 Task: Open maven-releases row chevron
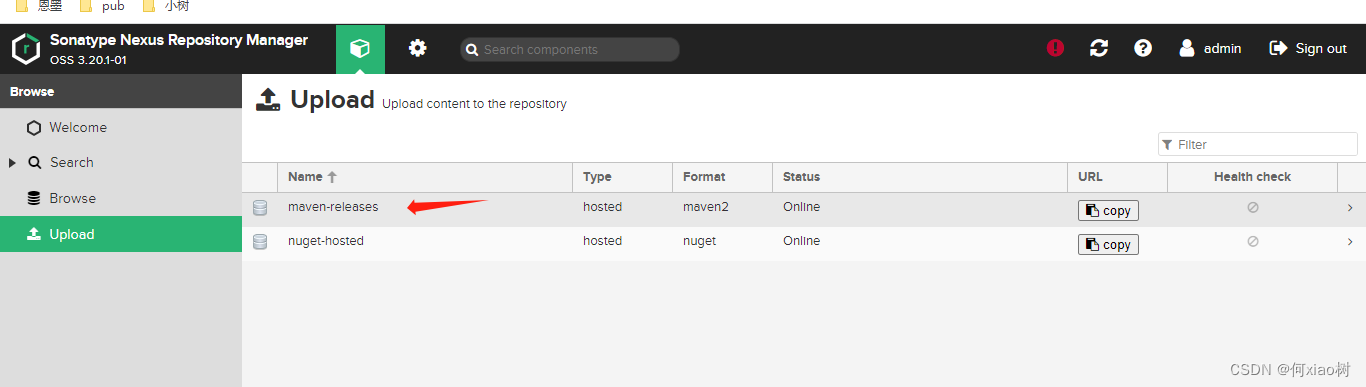click(x=1350, y=208)
